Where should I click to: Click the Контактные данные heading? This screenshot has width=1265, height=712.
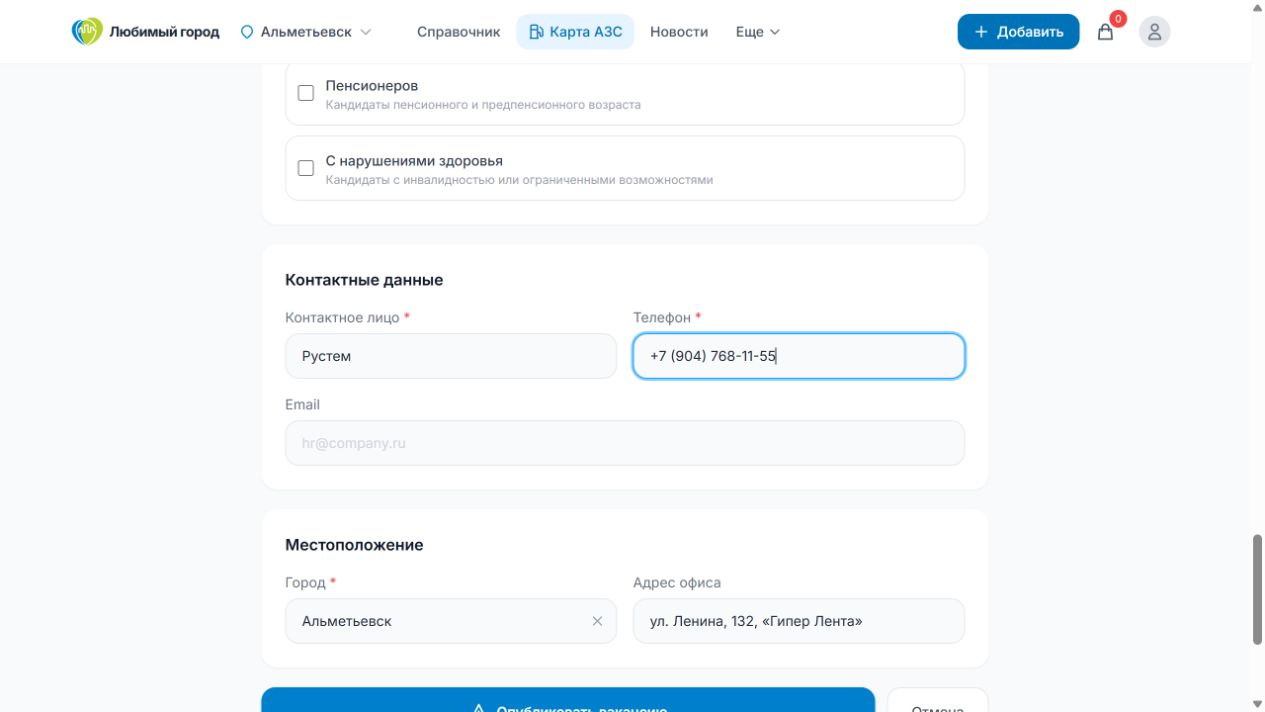click(364, 280)
